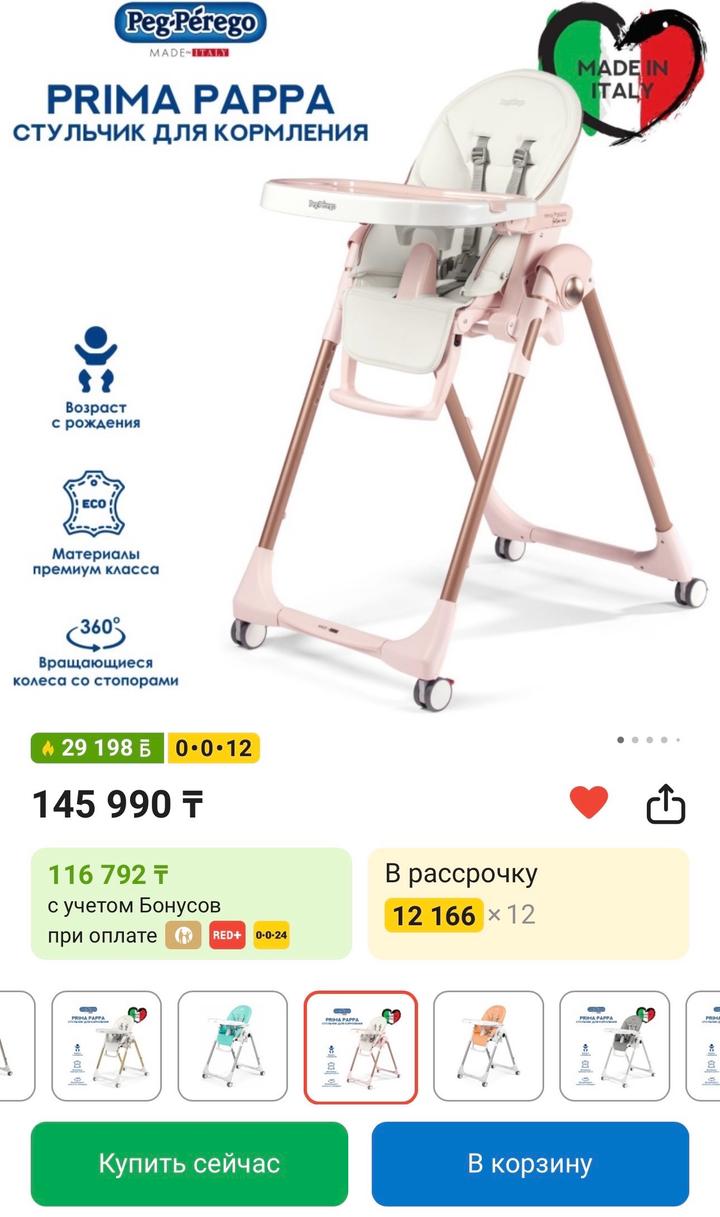The image size is (720, 1217).
Task: Open the В рассрочку installment panel
Action: point(528,903)
